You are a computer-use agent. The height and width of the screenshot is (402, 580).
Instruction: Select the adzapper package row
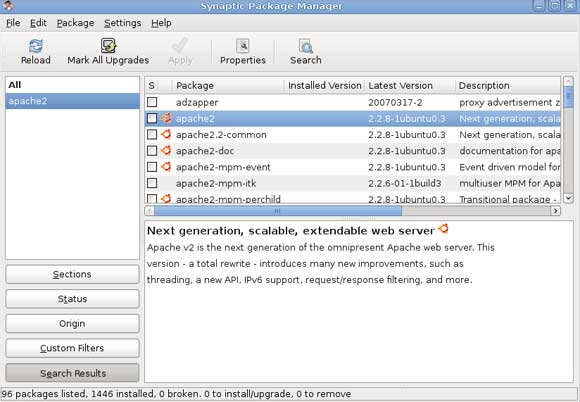(x=353, y=102)
